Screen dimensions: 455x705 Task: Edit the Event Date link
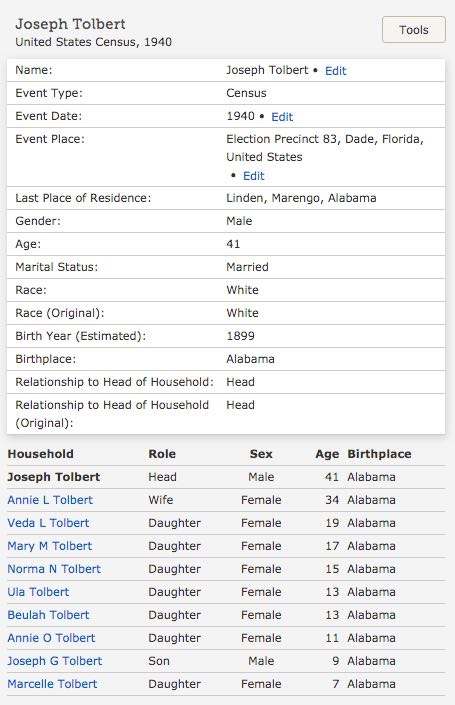click(x=282, y=117)
